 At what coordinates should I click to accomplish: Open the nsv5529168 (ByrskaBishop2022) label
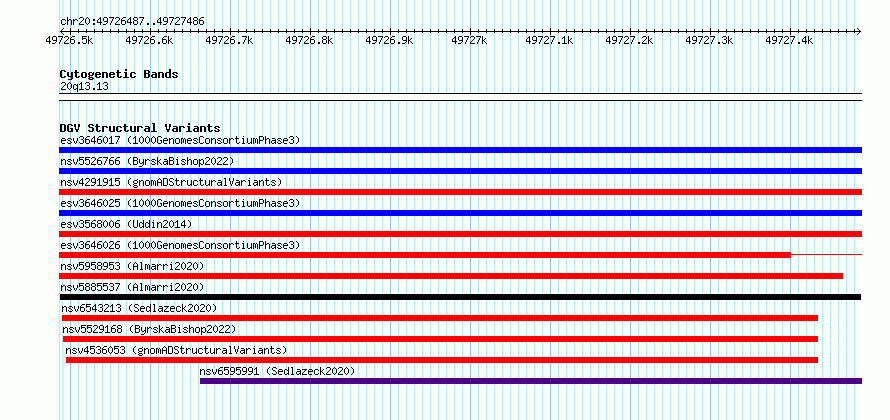pos(149,329)
